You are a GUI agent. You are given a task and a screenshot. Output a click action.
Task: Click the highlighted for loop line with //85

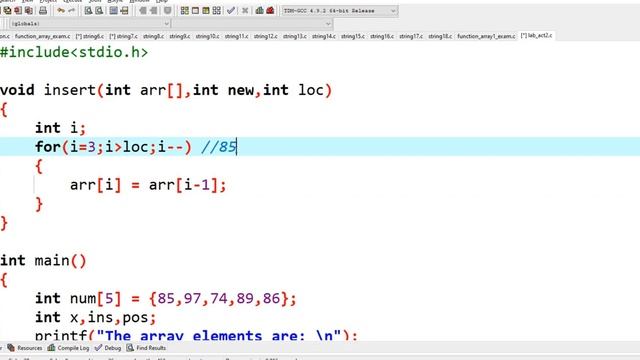coord(320,147)
